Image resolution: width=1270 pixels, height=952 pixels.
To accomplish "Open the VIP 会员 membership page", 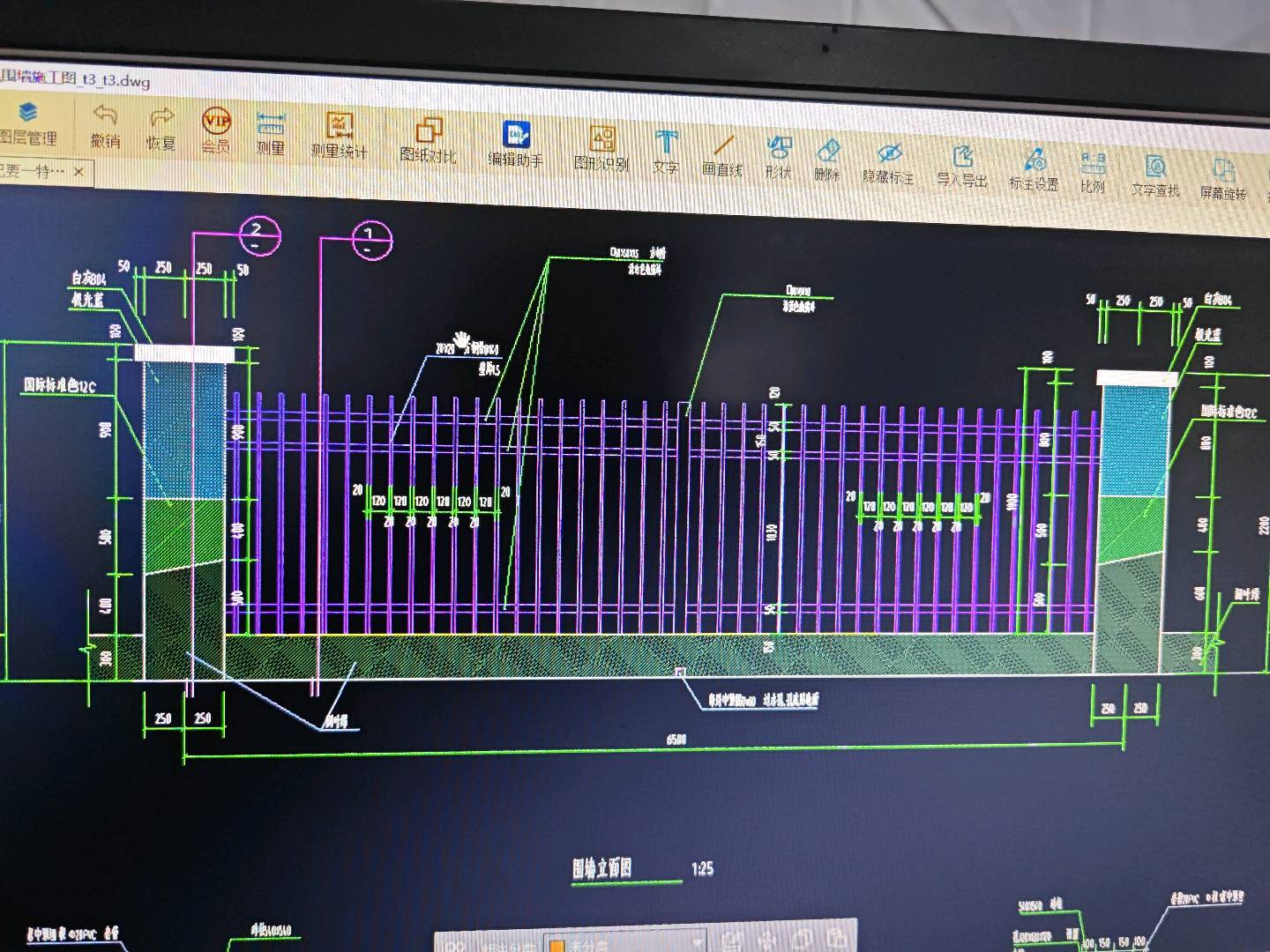I will pos(216,130).
